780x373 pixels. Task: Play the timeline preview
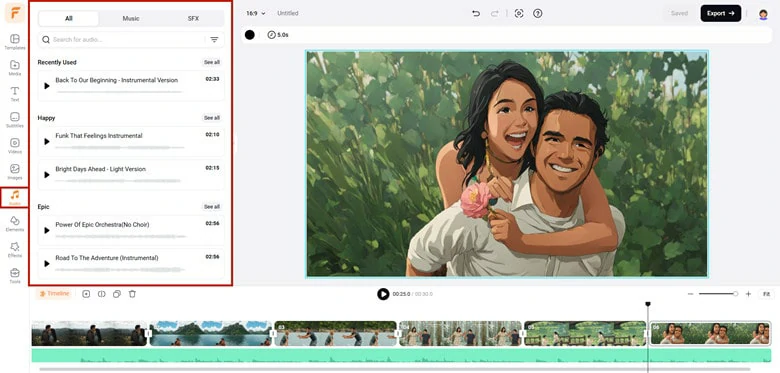coord(383,294)
